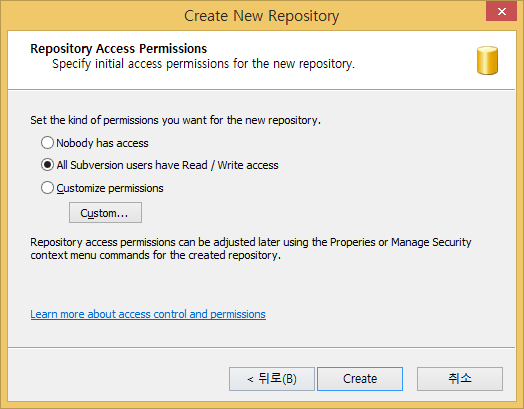Image resolution: width=524 pixels, height=409 pixels.
Task: Choose the All Subversion users radio circle
Action: pos(47,165)
